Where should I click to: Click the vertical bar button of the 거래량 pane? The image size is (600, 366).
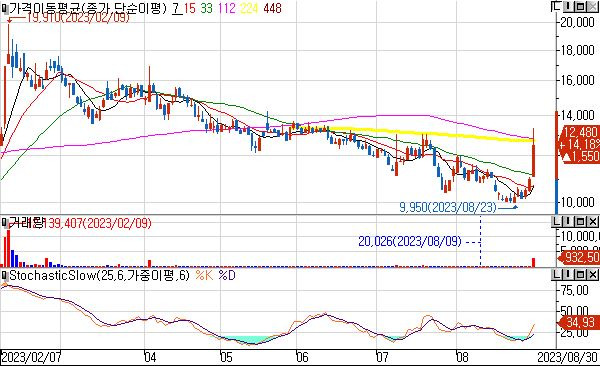[568, 221]
